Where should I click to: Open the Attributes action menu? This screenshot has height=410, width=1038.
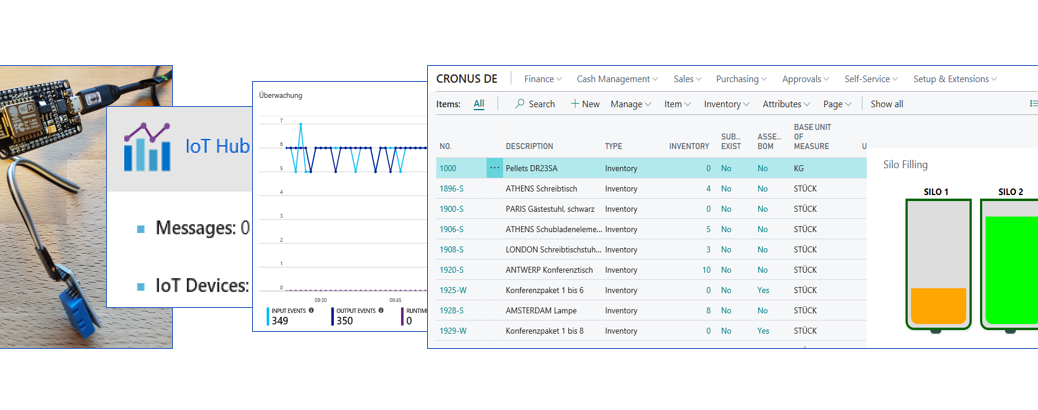click(786, 104)
